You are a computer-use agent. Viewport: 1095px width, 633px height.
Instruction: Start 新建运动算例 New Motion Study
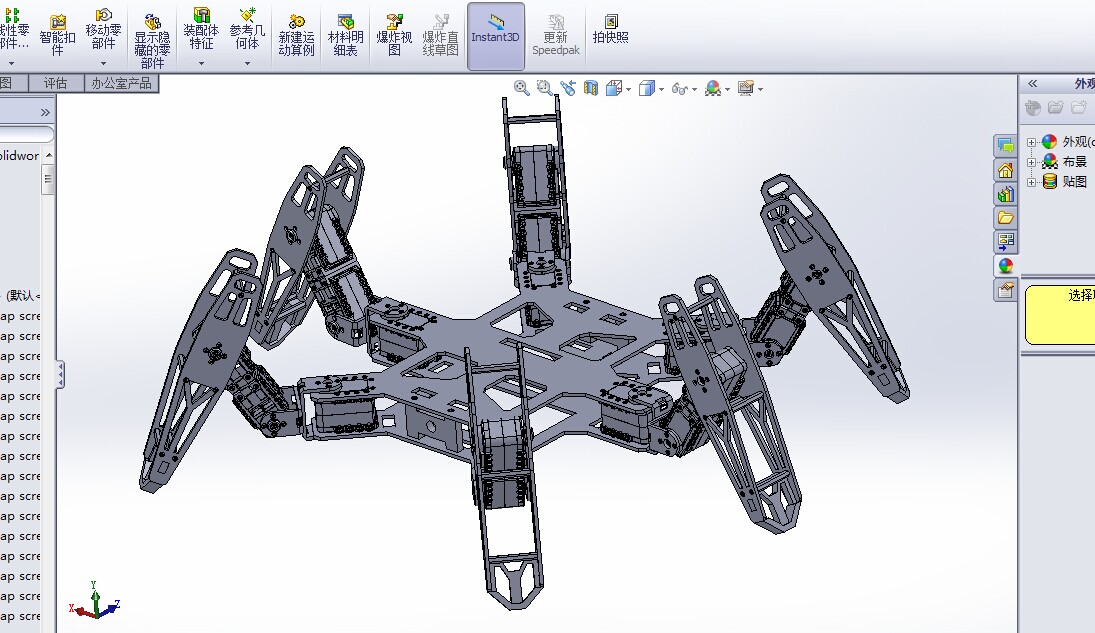[x=296, y=36]
